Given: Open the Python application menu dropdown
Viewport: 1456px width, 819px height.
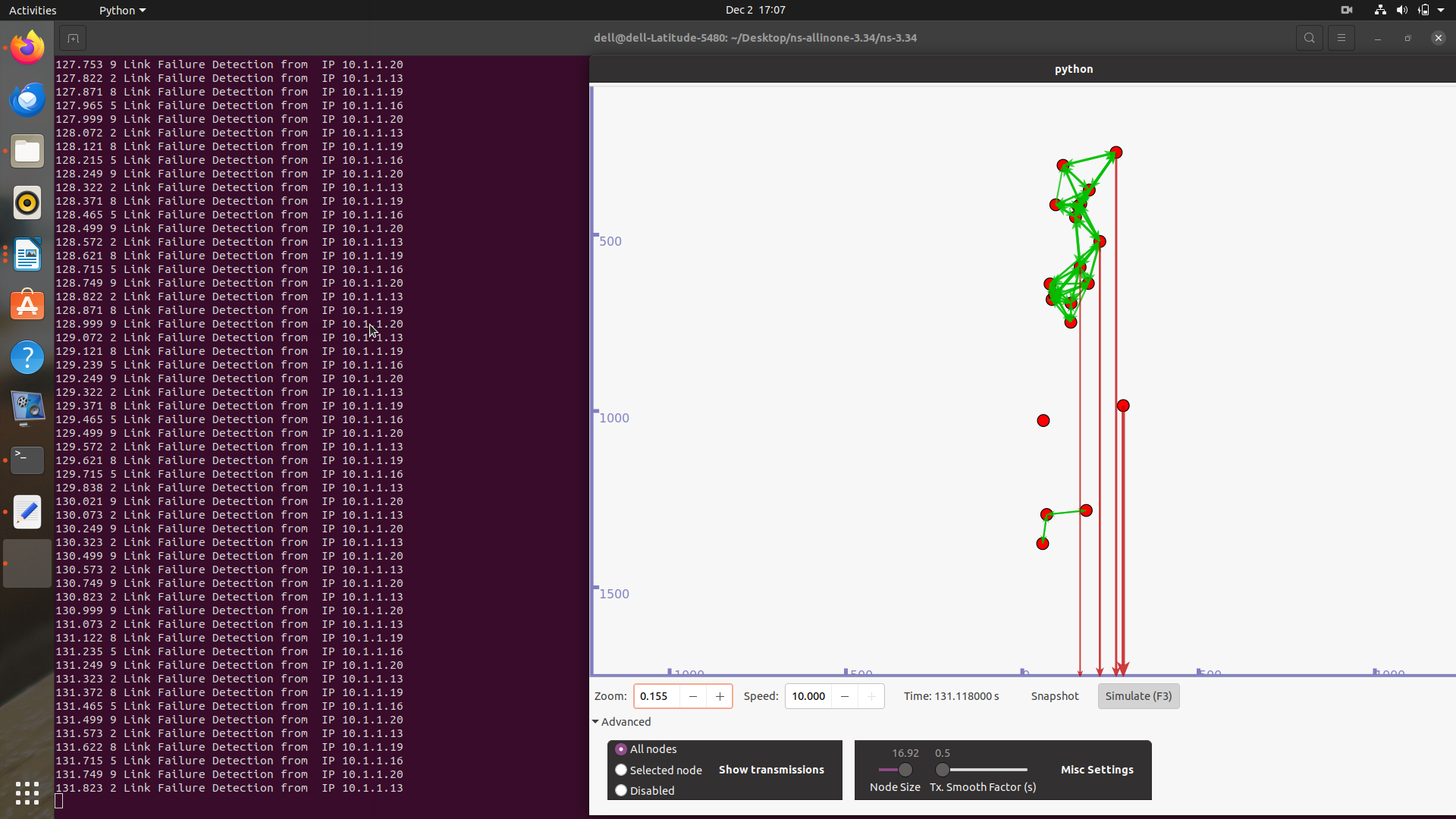Looking at the screenshot, I should click(x=121, y=10).
